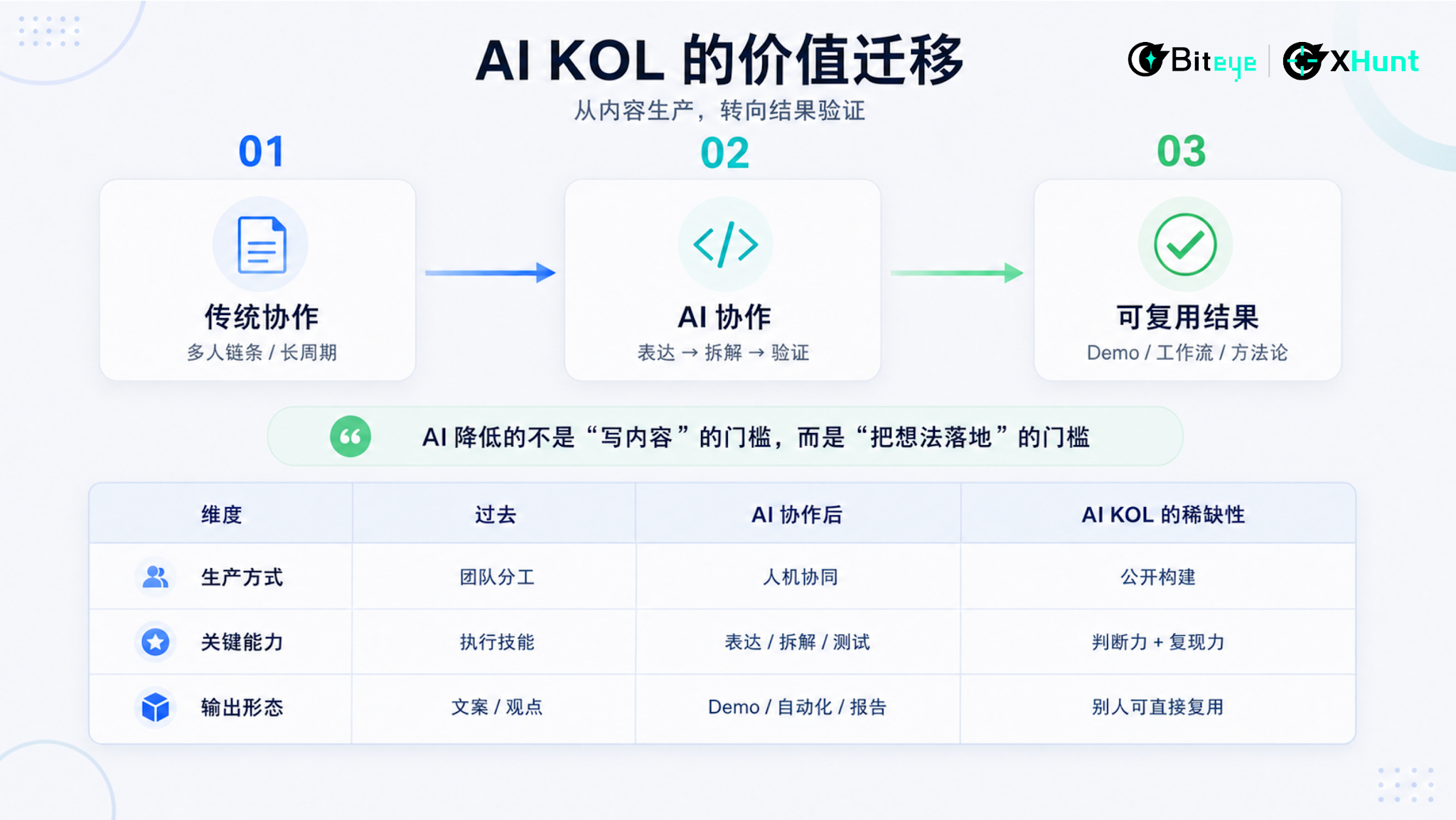Click the 03 number heading
Screen dimensions: 1456x820
pyautogui.click(x=1182, y=151)
